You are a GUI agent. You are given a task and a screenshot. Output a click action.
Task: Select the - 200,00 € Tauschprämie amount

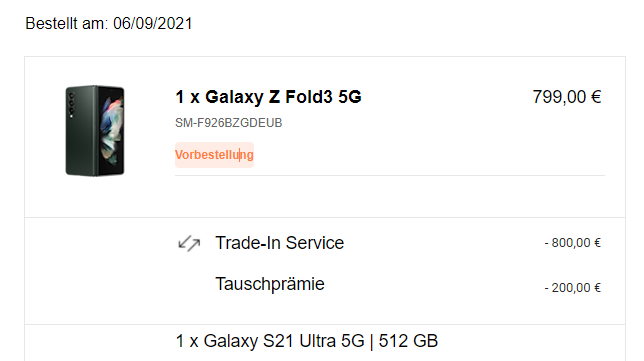tap(573, 288)
